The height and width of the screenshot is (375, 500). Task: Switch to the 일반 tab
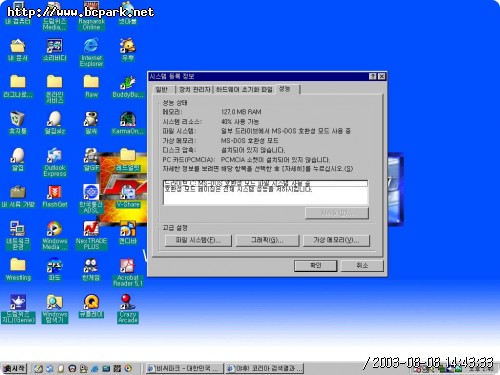tap(162, 90)
